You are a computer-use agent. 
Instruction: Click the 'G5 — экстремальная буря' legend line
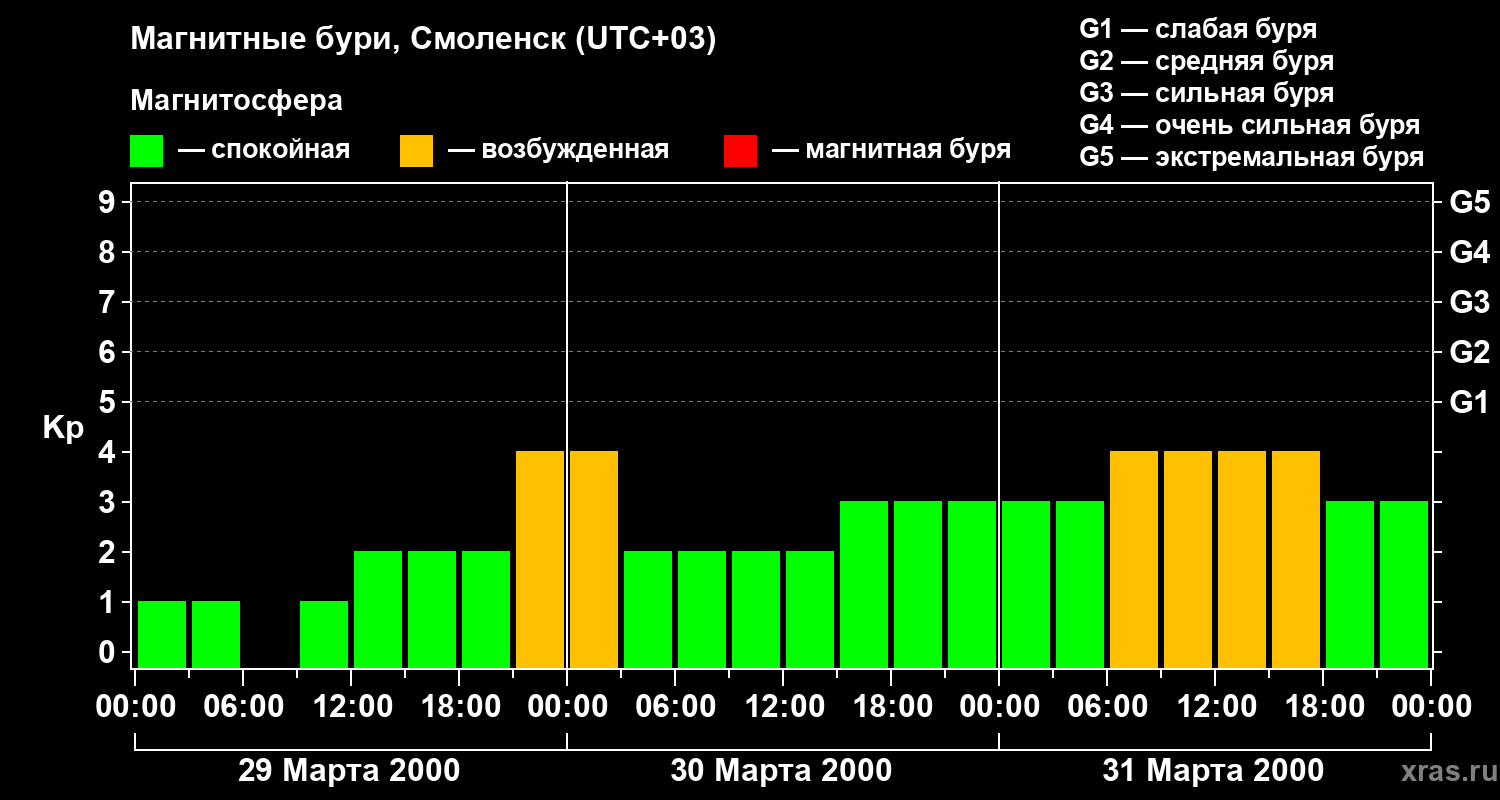(x=1251, y=158)
